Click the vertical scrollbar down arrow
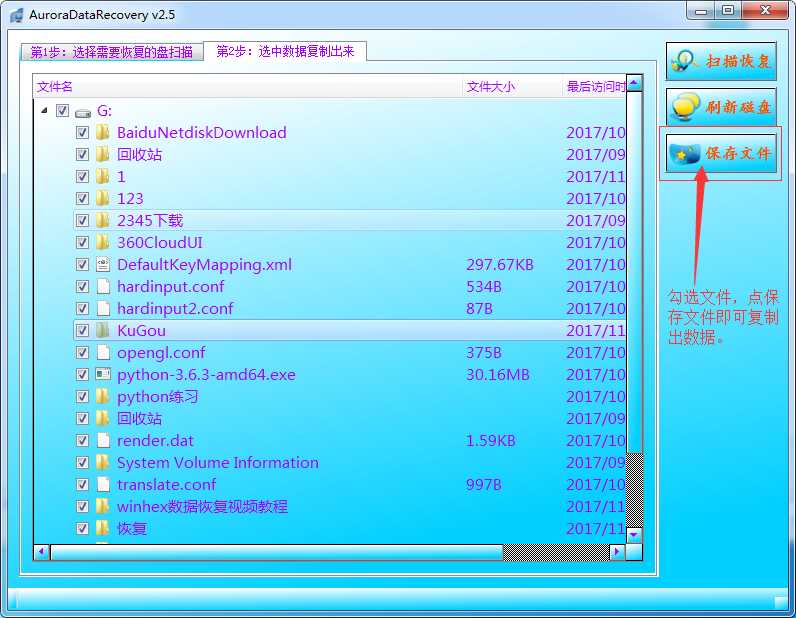The height and width of the screenshot is (618, 796). 634,535
